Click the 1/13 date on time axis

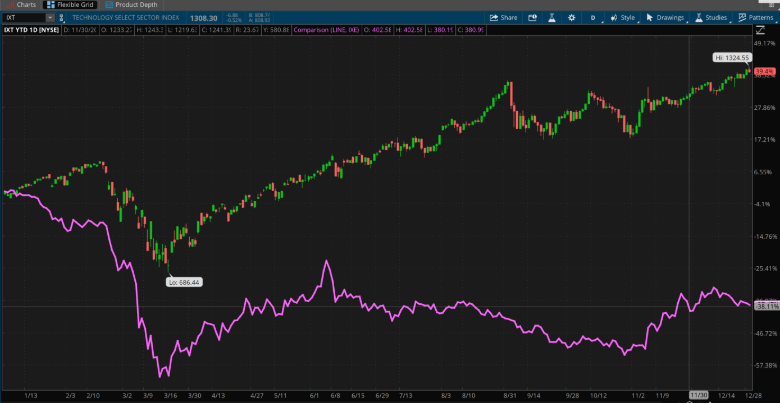coord(30,395)
